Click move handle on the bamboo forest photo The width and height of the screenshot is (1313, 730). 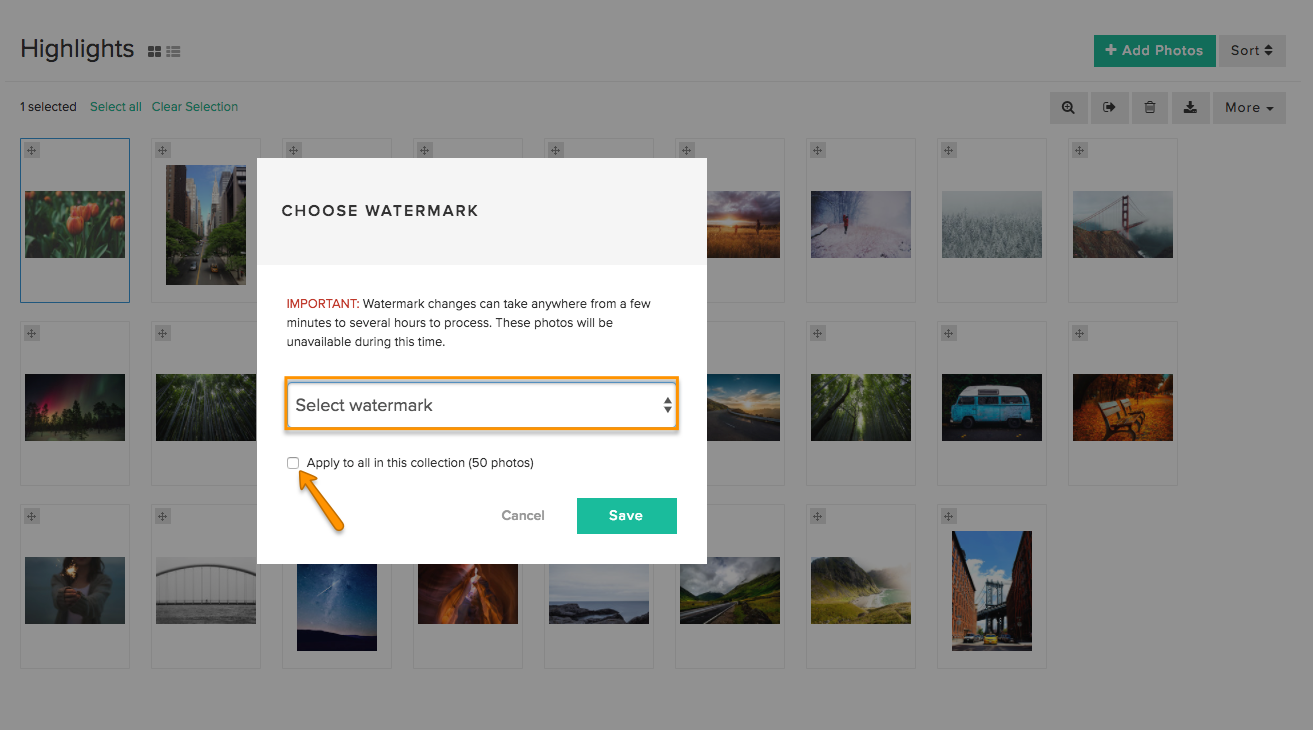[162, 333]
